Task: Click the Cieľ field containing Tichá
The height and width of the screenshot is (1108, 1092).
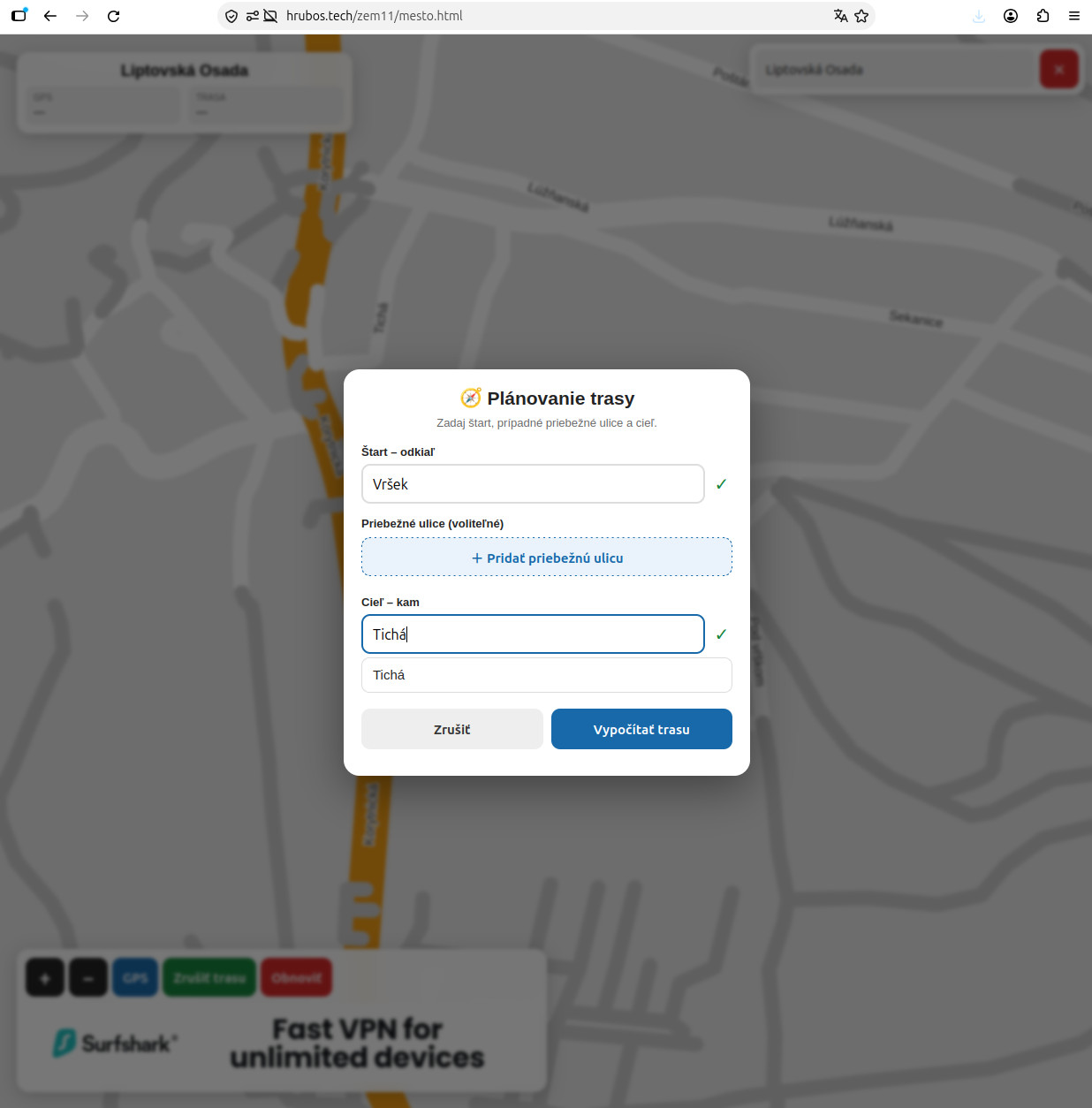Action: 533,634
